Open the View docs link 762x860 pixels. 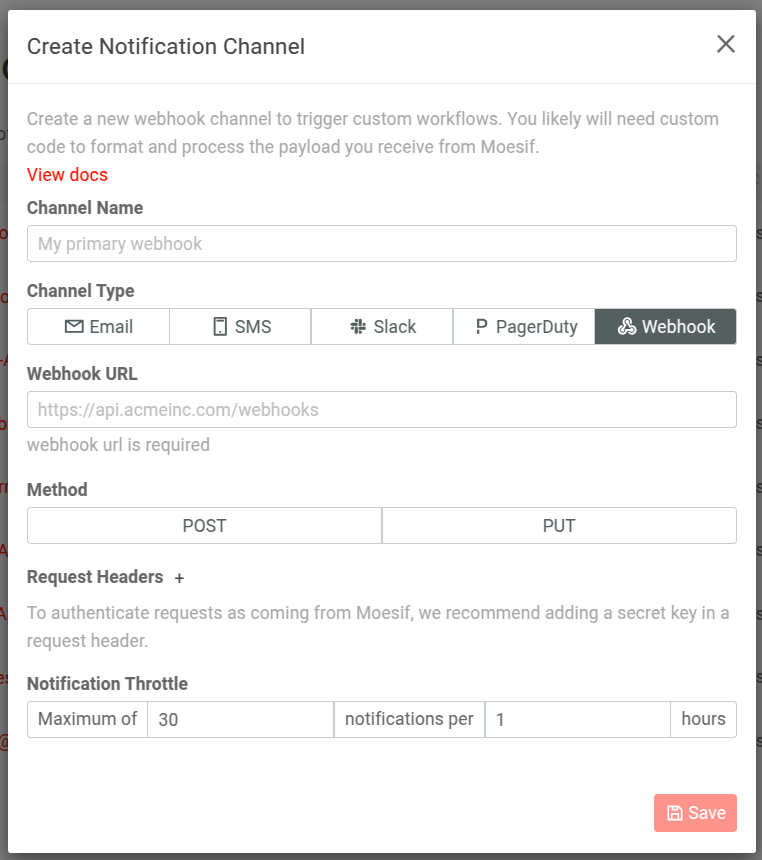67,174
